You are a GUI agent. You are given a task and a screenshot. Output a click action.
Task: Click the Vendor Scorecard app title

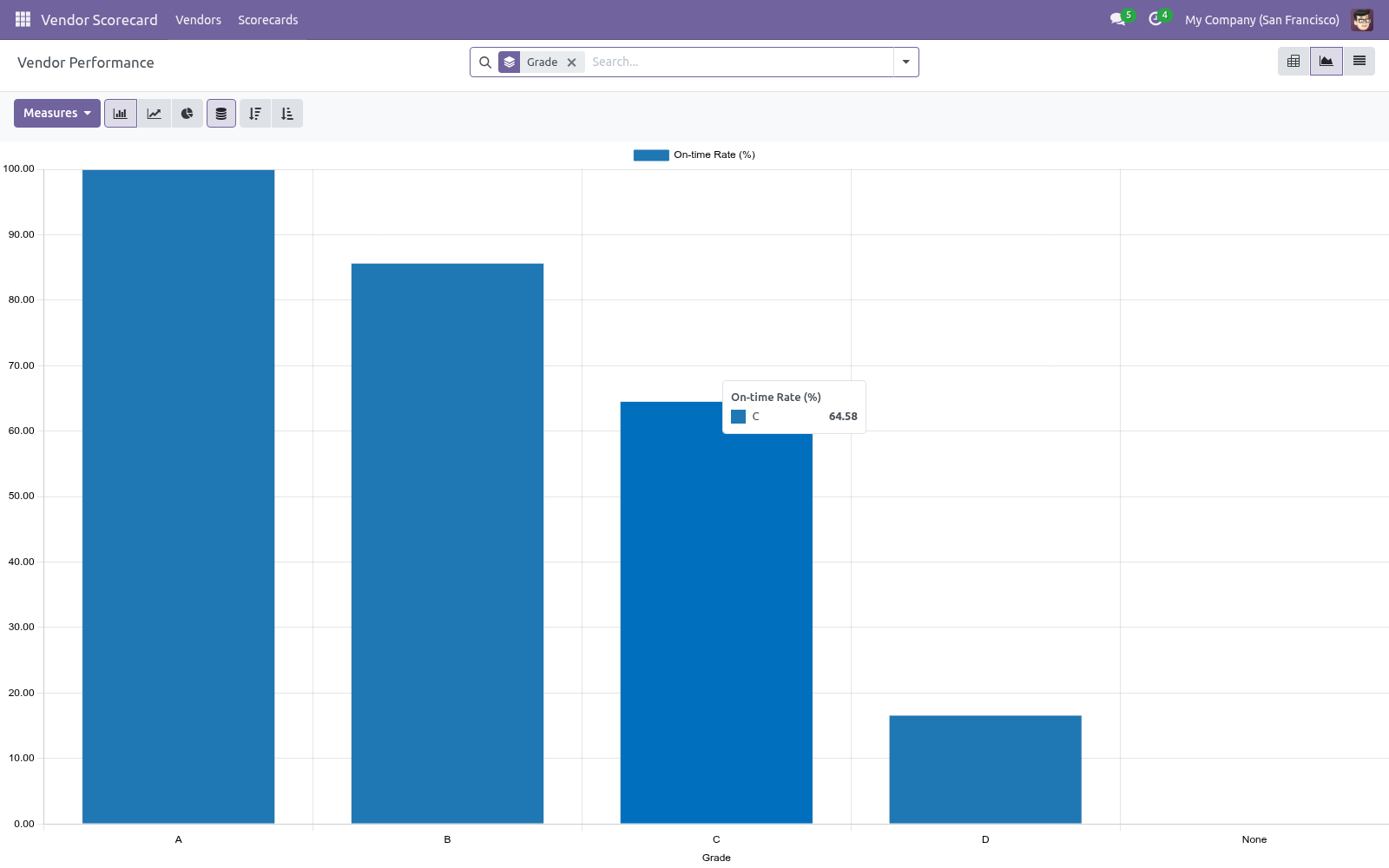99,20
